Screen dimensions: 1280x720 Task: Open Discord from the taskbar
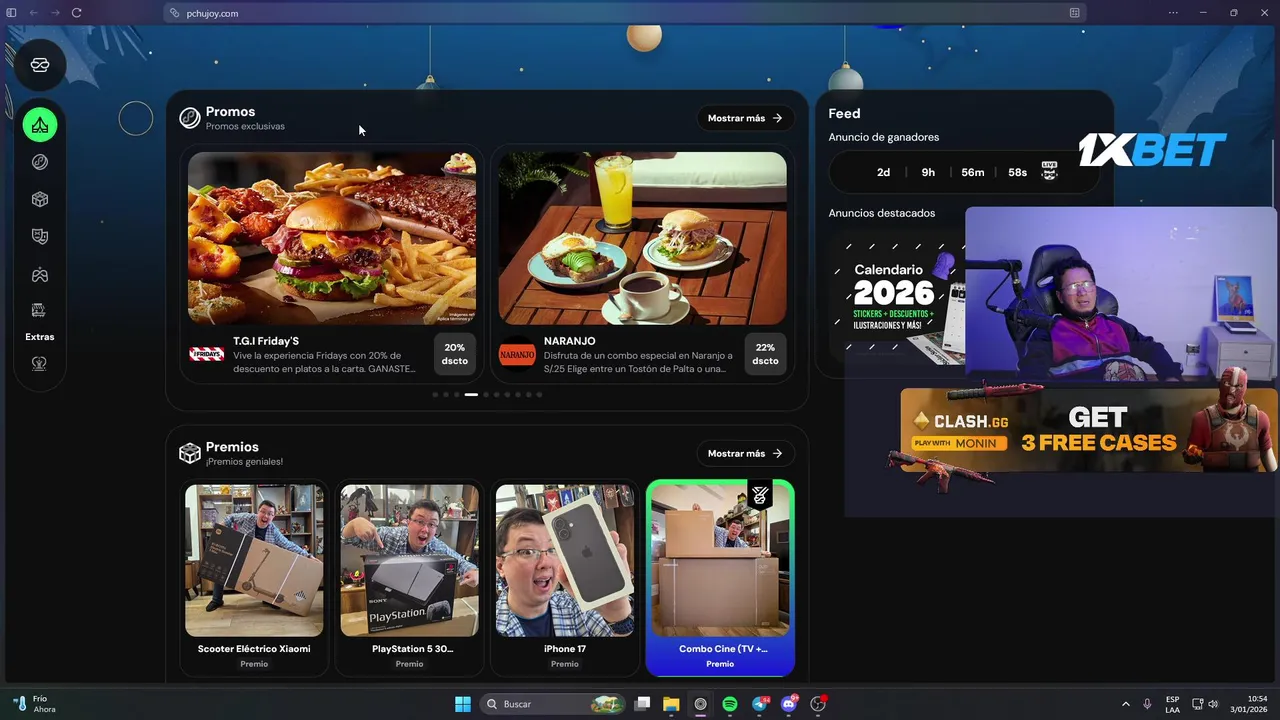(x=789, y=704)
